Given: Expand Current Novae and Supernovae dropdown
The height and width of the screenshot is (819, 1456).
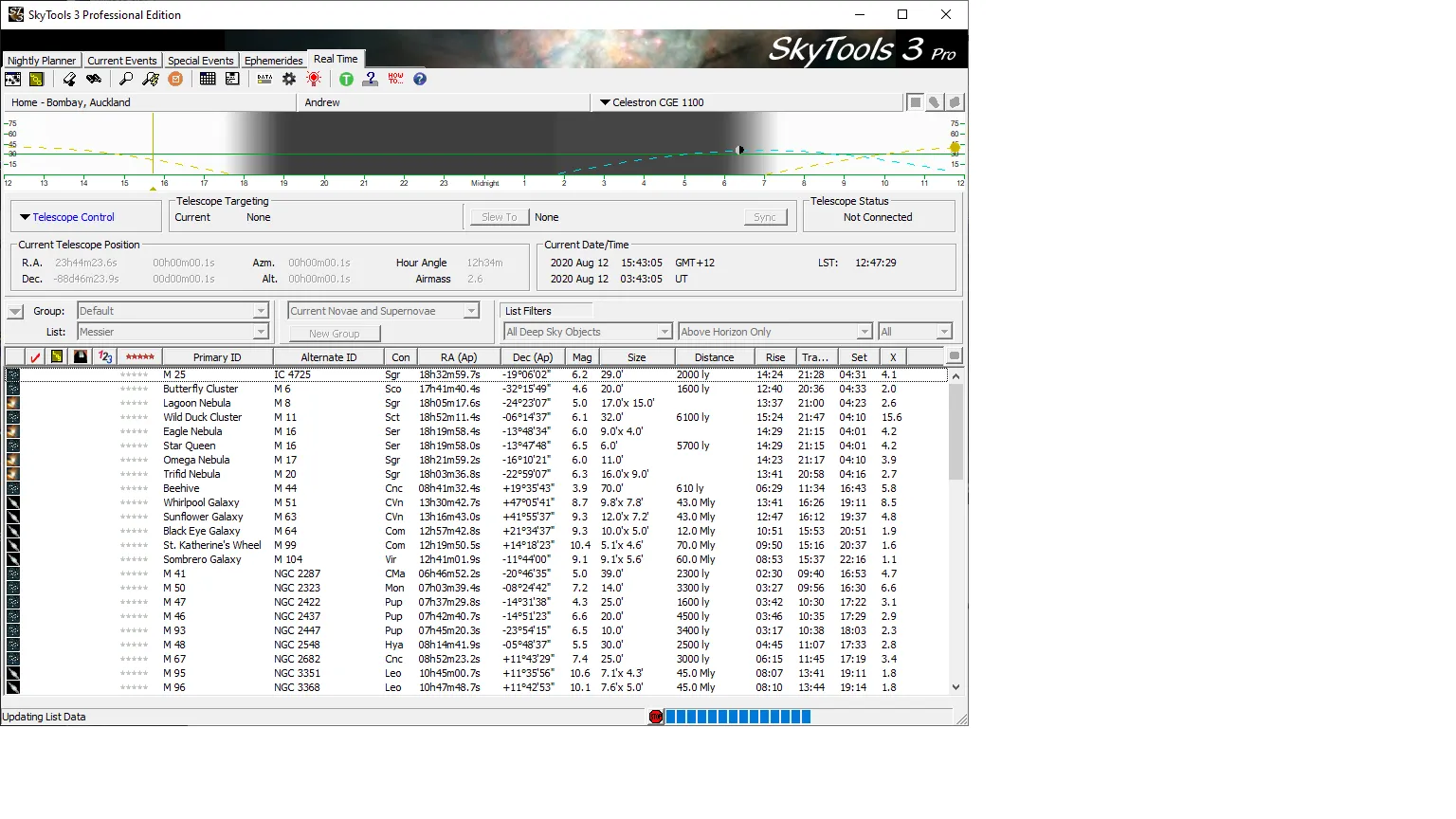Looking at the screenshot, I should [384, 311].
